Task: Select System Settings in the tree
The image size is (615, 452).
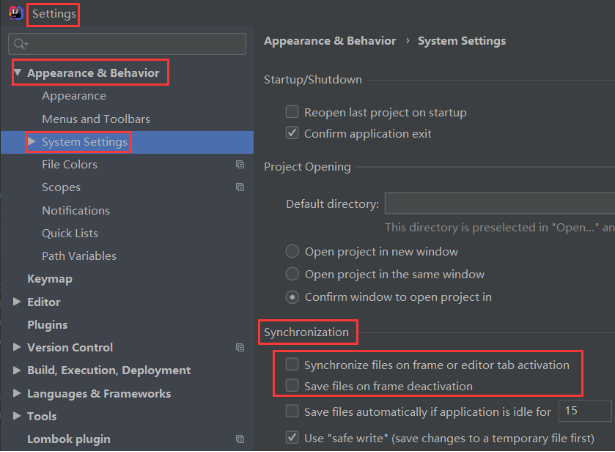Action: (85, 142)
